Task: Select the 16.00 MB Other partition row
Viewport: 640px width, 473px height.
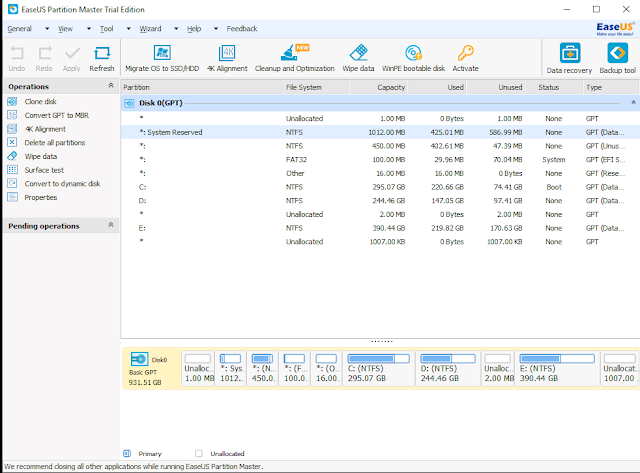Action: (380, 173)
